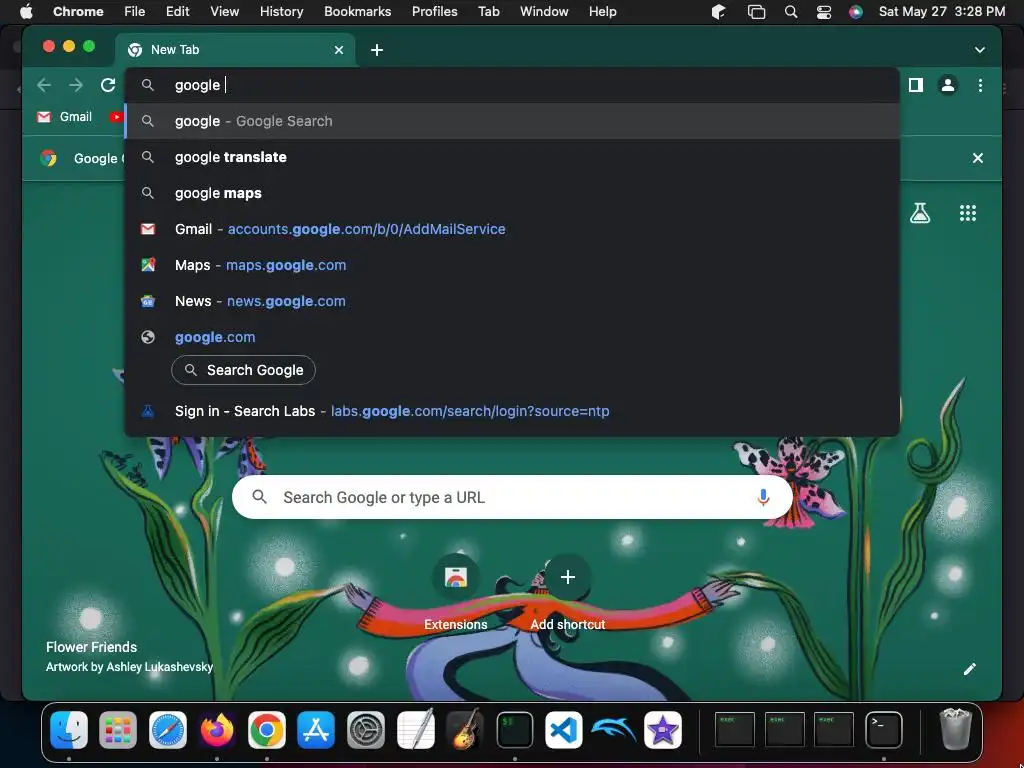The width and height of the screenshot is (1024, 768).
Task: Open Maps maps.google.com suggestion
Action: (512, 265)
